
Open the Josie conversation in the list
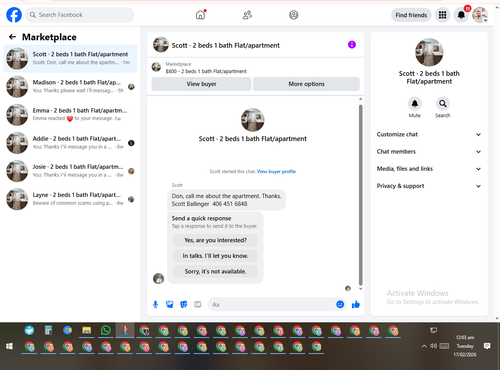[70, 171]
